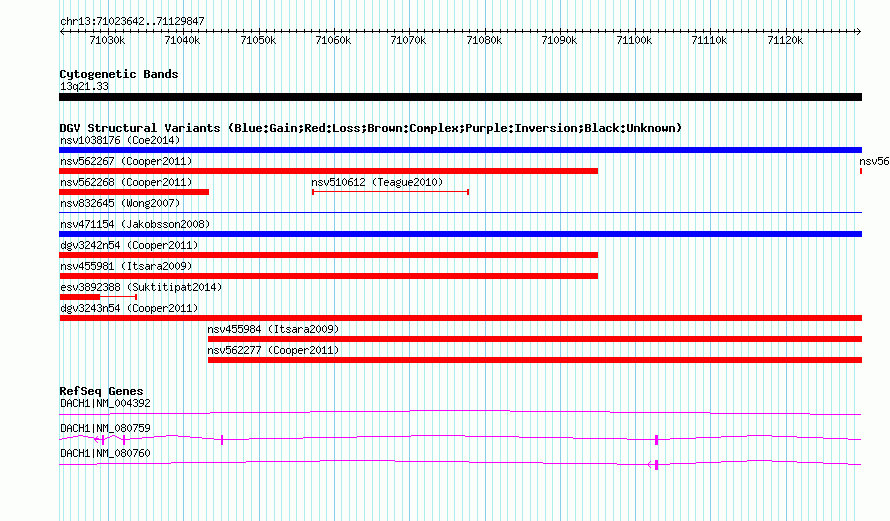Open variant dgv3243n54 (Cooper2011) label
Viewport: 890px width, 521px height.
point(129,308)
